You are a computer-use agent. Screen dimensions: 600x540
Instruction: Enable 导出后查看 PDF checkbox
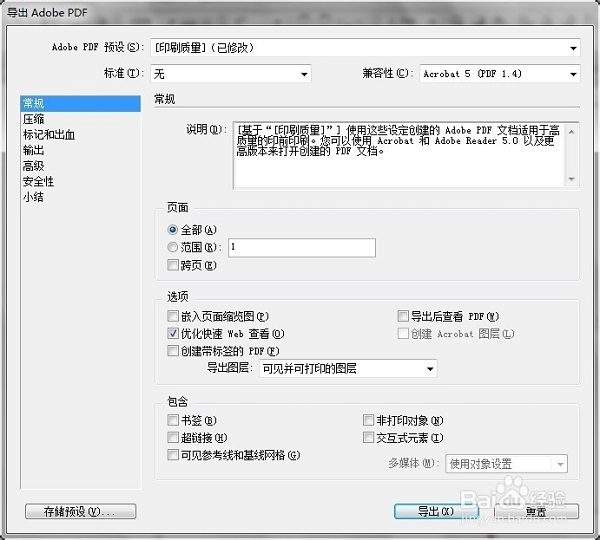(x=404, y=316)
